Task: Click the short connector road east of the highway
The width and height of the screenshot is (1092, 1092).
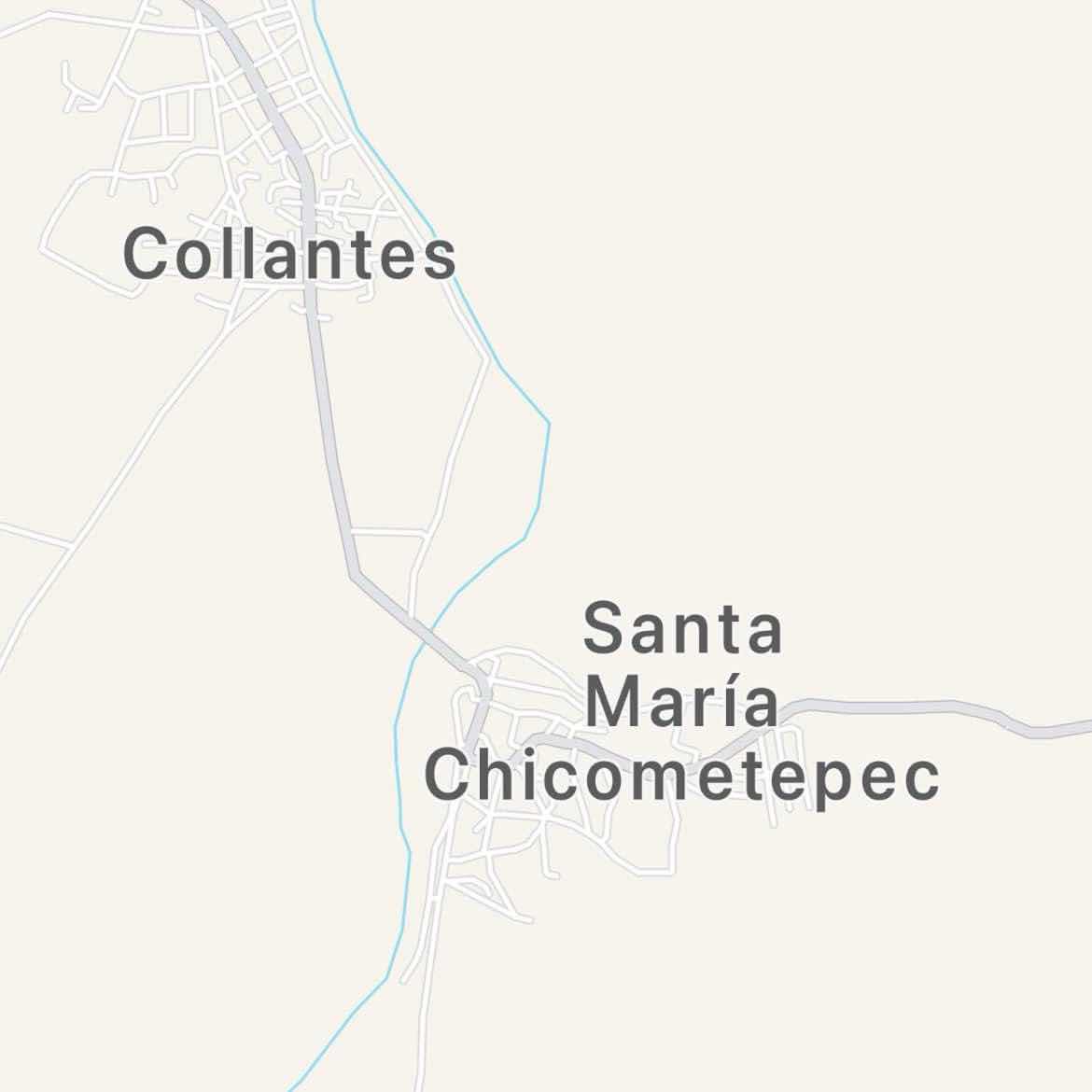Action: coord(388,532)
